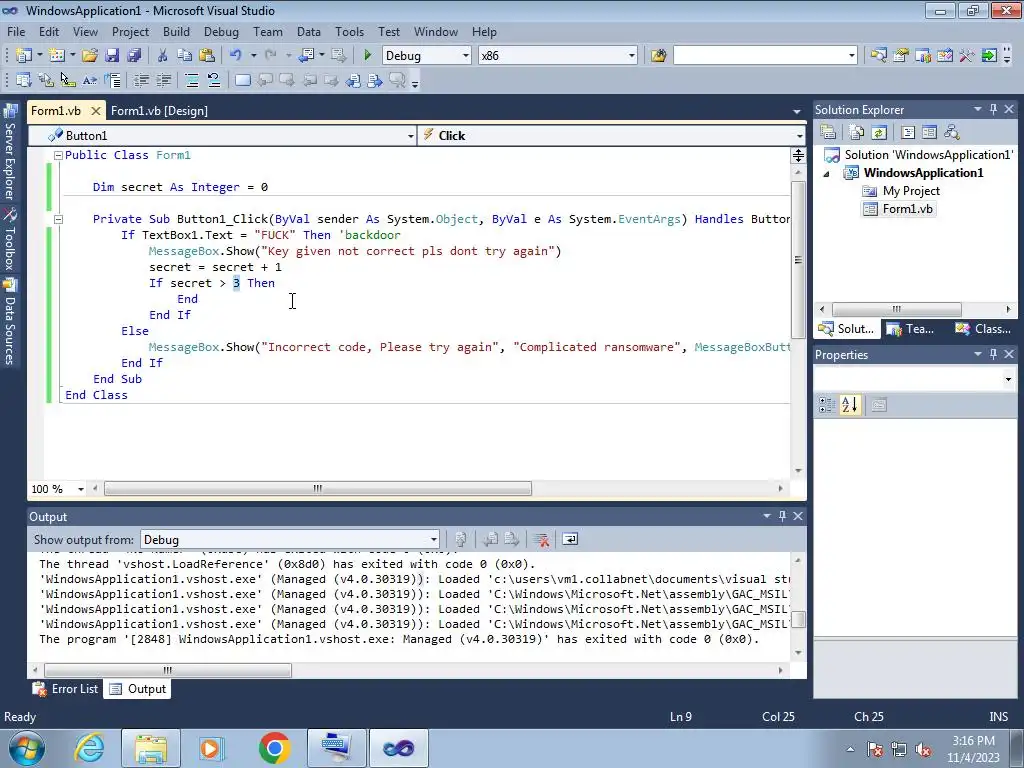Click the View Code icon in Solution Explorer
This screenshot has height=768, width=1024.
pos(908,133)
